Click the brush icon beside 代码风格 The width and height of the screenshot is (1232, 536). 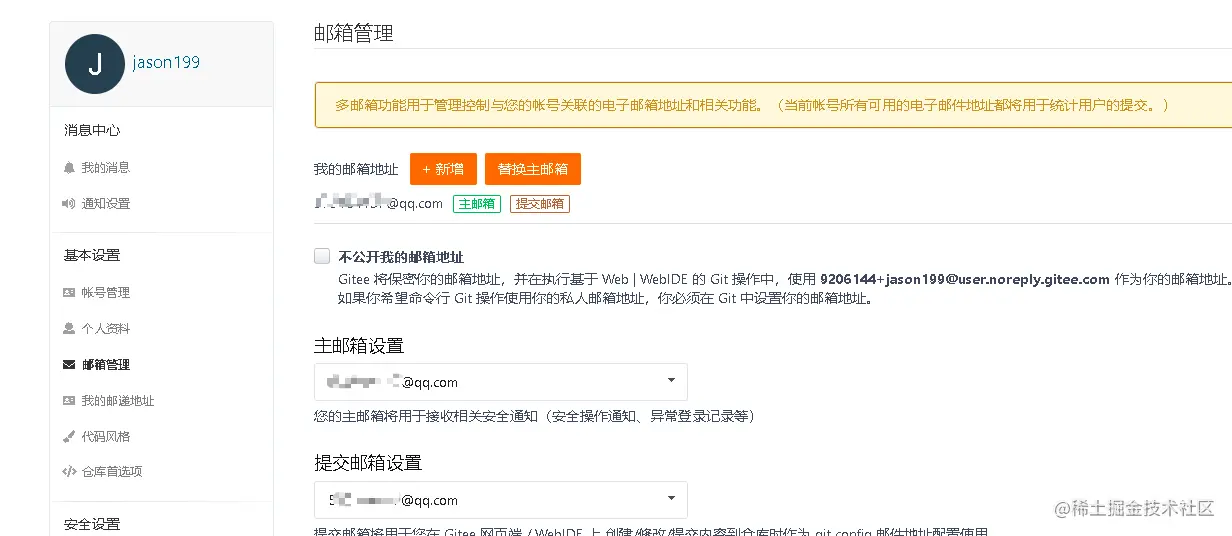[69, 437]
